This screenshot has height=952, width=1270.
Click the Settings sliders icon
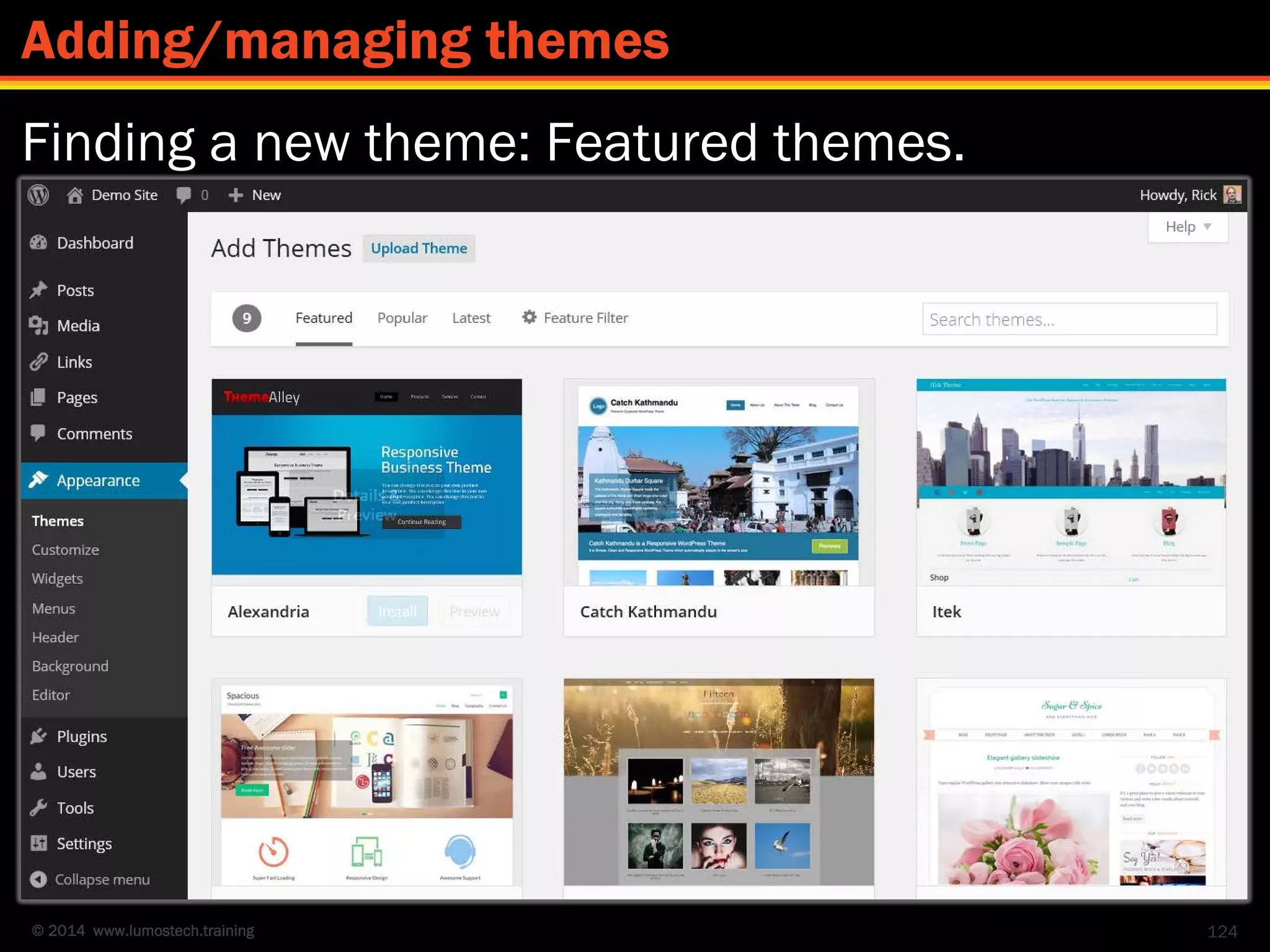[x=38, y=843]
